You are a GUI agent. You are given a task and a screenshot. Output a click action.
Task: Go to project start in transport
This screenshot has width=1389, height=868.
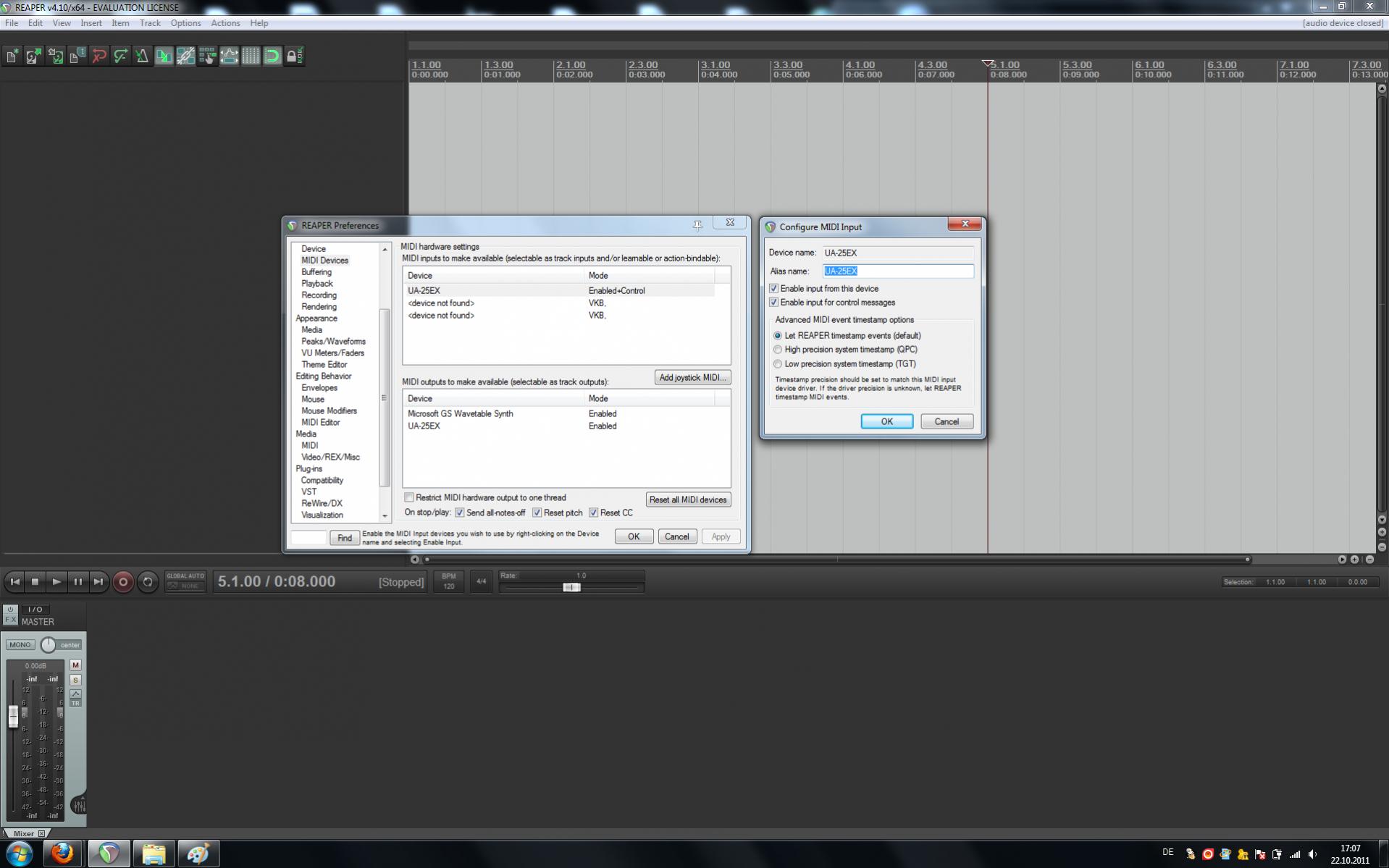[14, 582]
